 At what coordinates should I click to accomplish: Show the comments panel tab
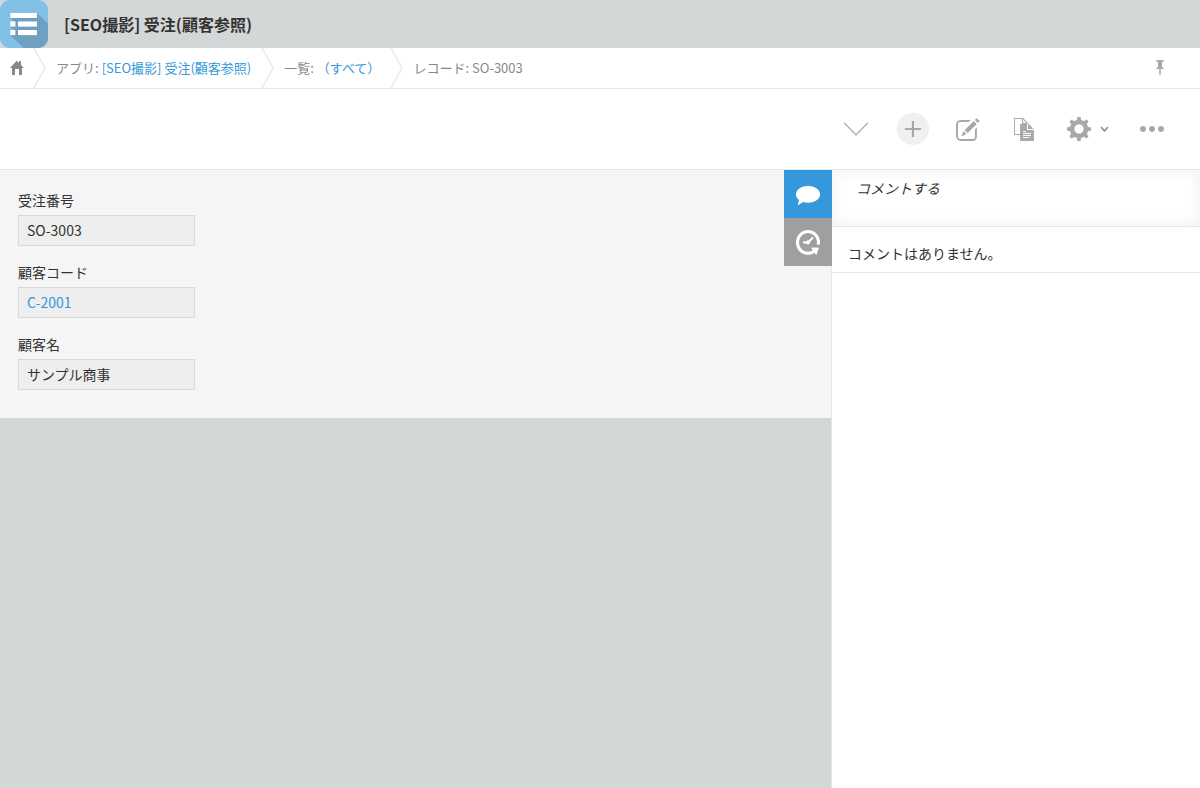[x=808, y=194]
